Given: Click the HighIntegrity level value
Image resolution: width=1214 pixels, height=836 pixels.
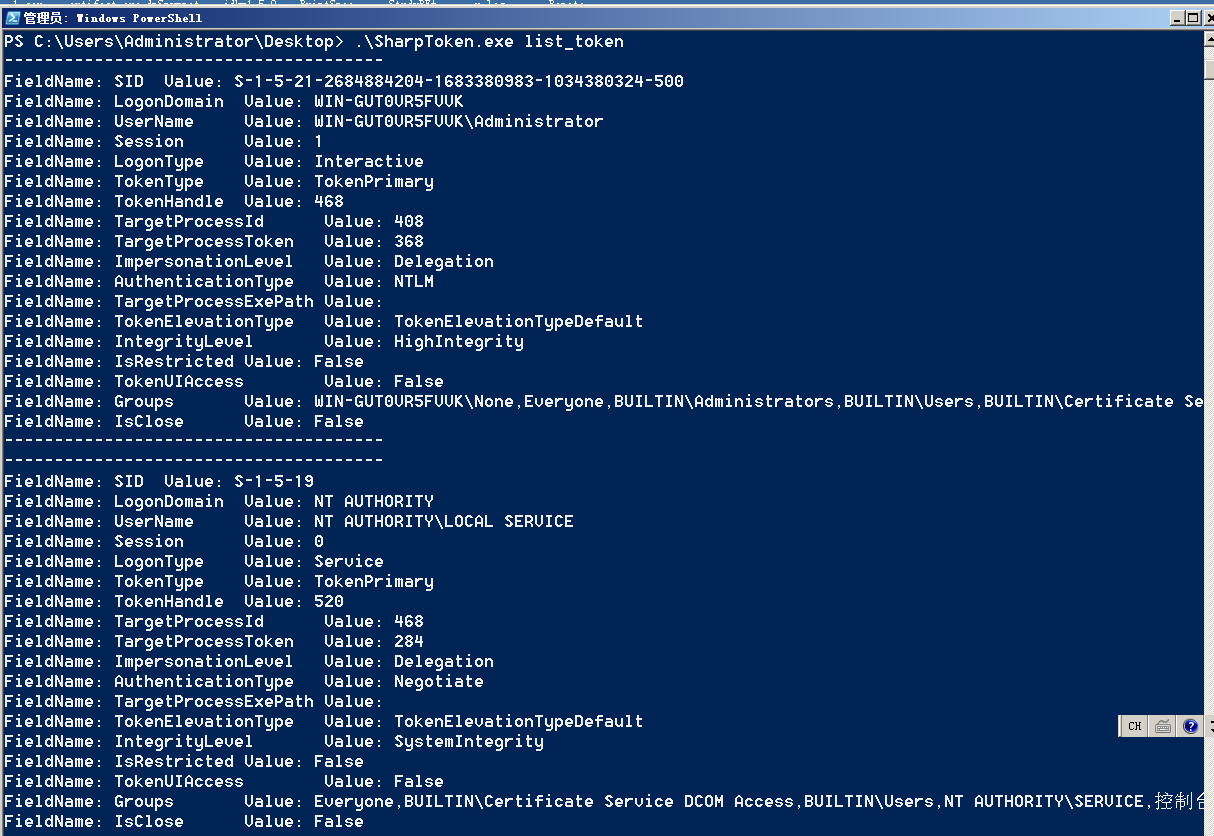Looking at the screenshot, I should [x=459, y=341].
